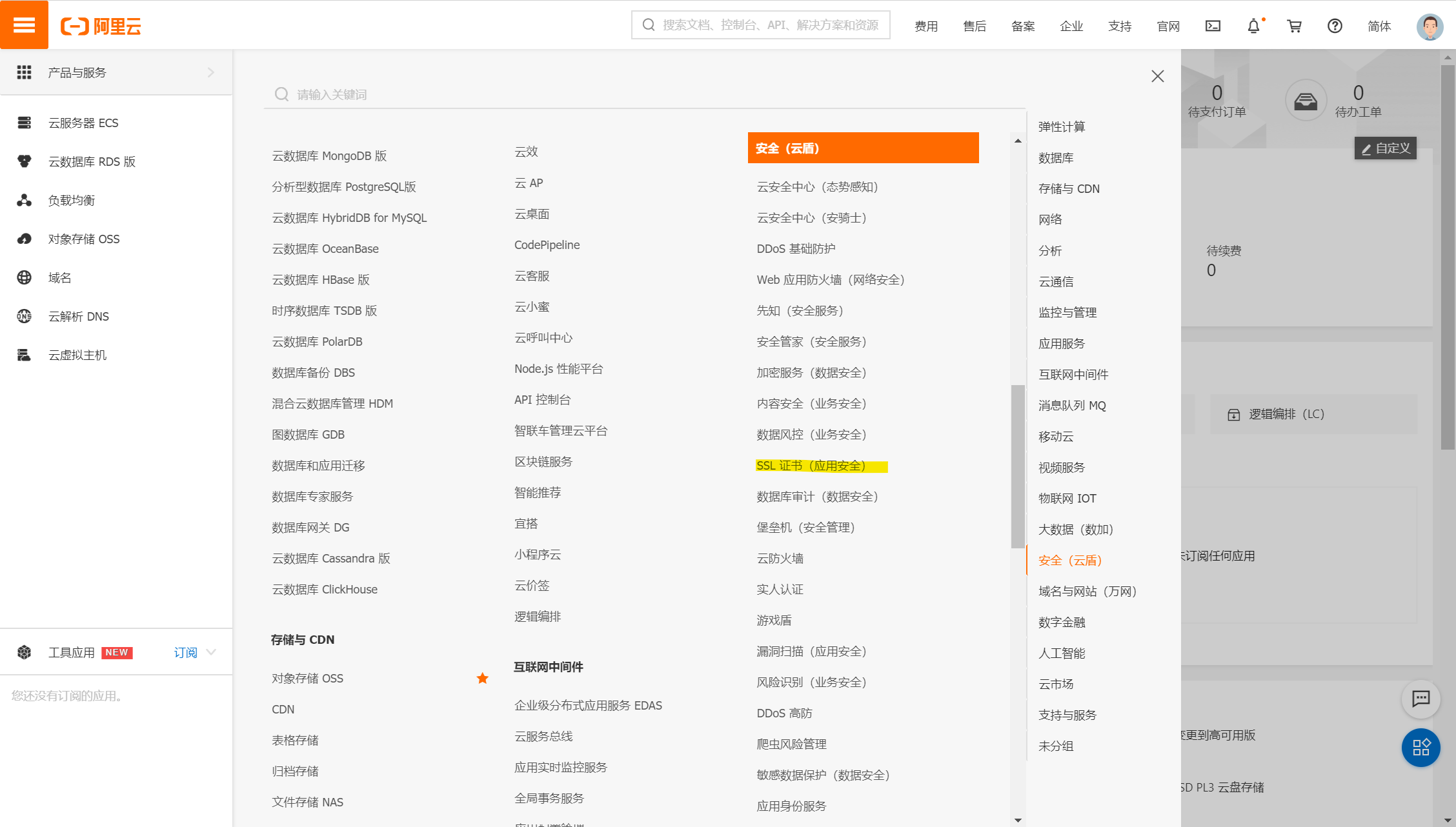Open the blue floating apps icon

pos(1421,748)
